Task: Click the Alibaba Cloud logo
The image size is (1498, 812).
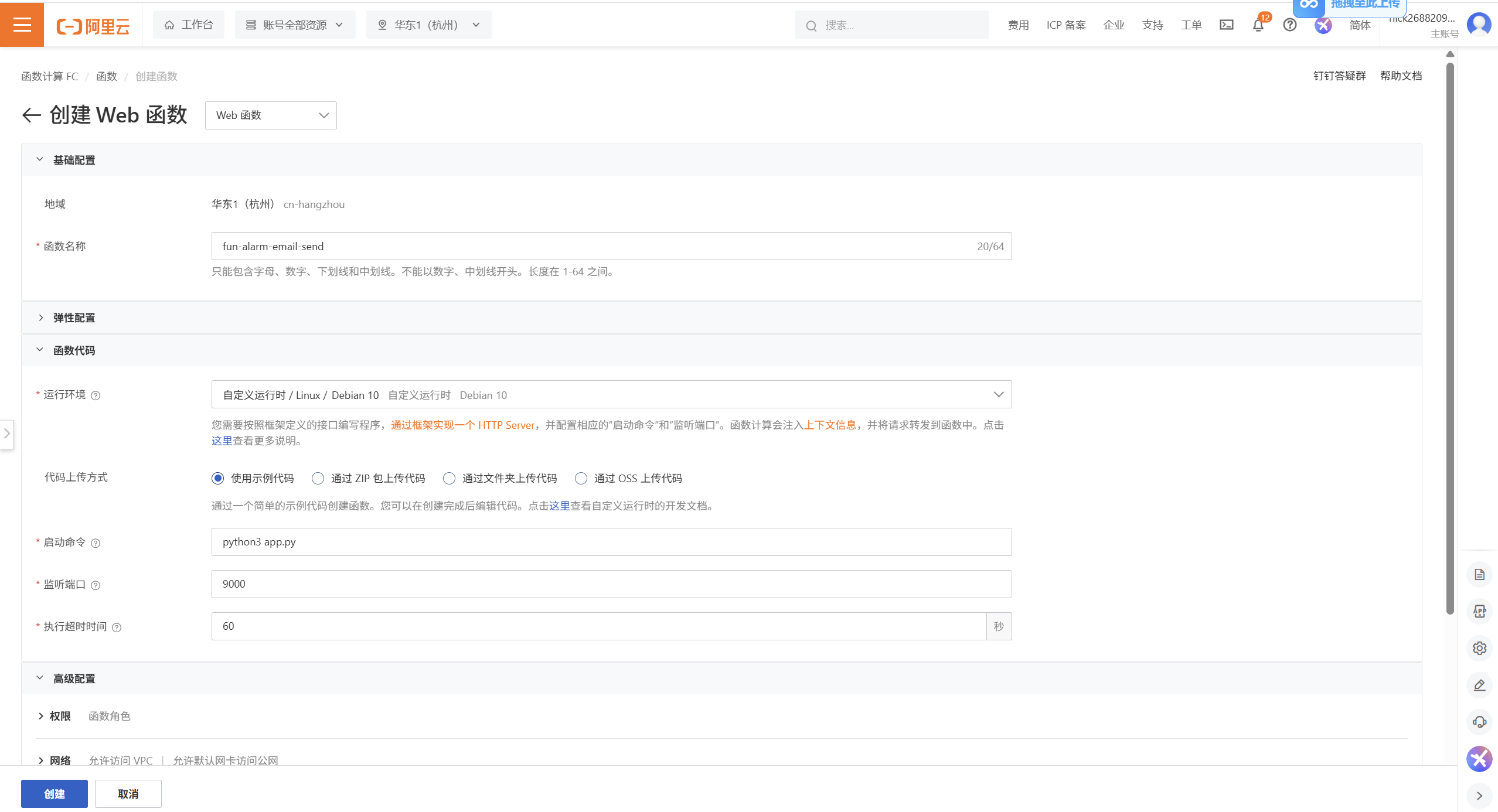Action: (93, 26)
